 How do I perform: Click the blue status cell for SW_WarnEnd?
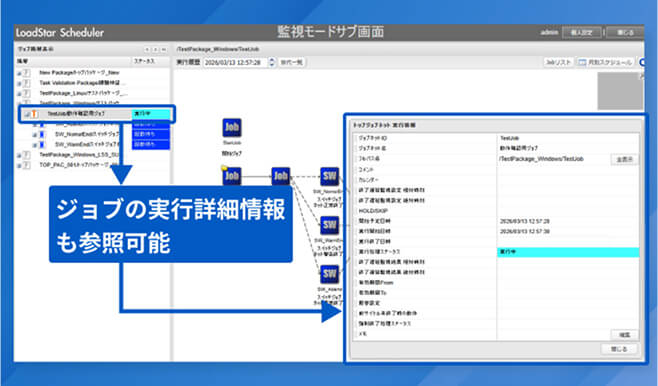(151, 145)
